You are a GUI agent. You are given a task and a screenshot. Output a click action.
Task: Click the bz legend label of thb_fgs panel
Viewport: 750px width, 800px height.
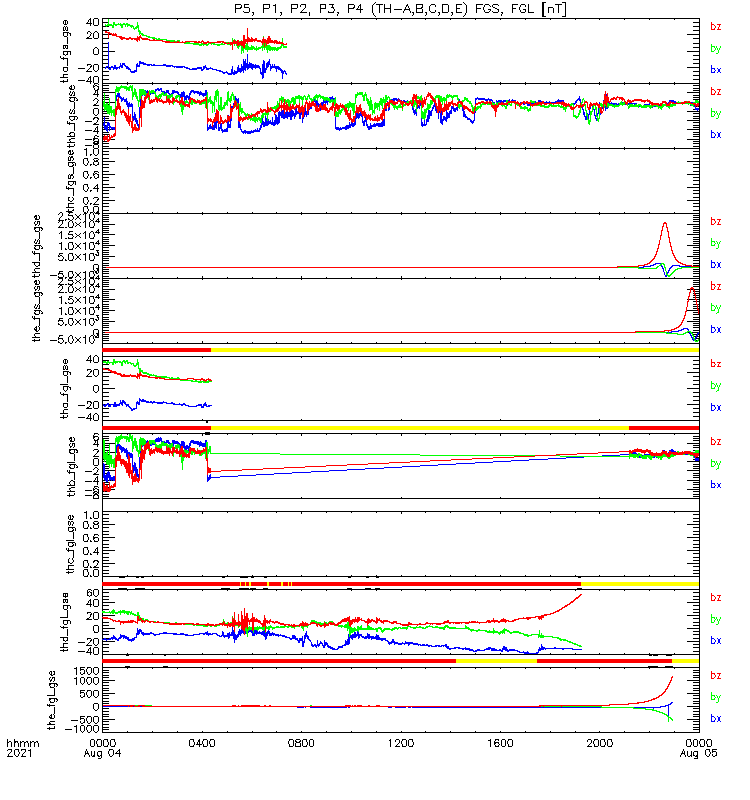pyautogui.click(x=715, y=91)
